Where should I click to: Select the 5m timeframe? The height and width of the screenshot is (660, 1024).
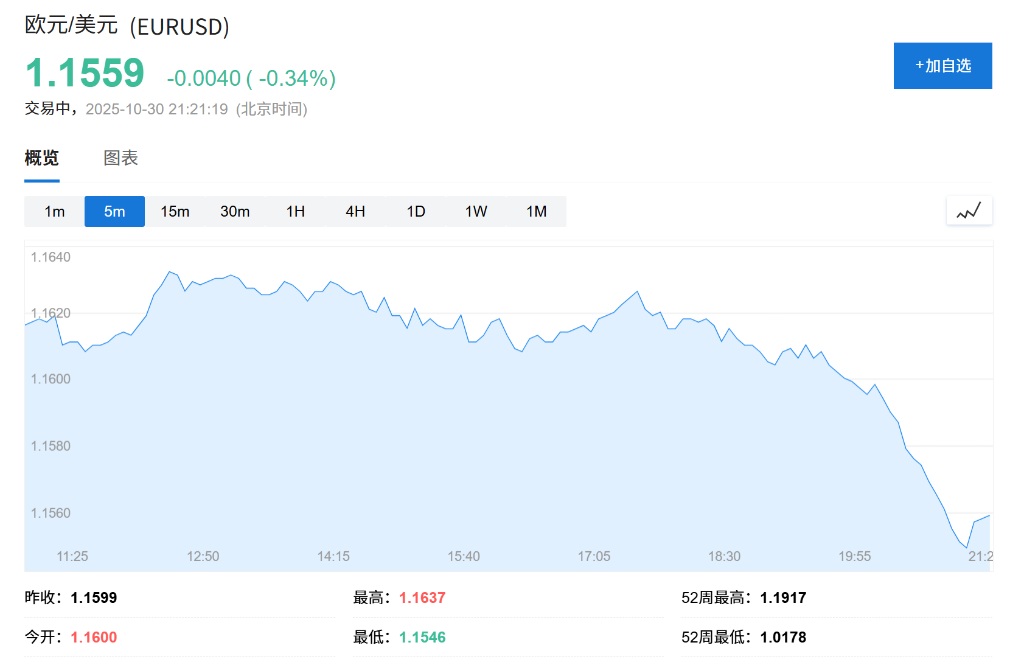pyautogui.click(x=114, y=211)
